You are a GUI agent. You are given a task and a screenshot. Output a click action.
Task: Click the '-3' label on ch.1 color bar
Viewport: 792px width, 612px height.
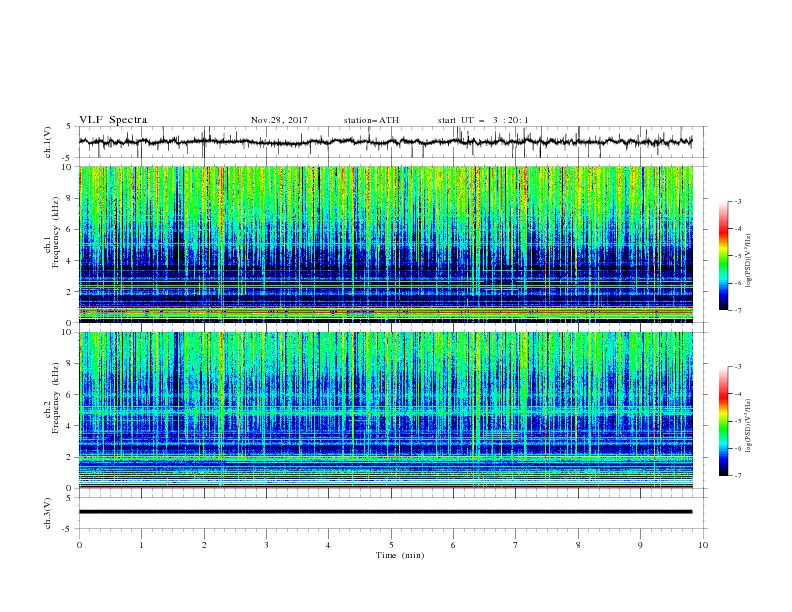(737, 201)
